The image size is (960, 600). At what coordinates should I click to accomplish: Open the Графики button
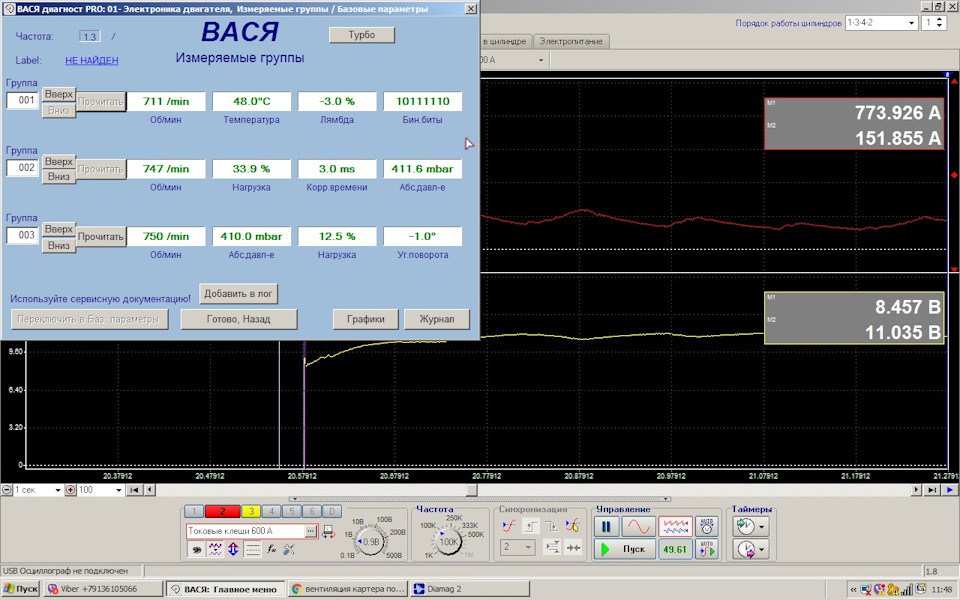[x=366, y=319]
